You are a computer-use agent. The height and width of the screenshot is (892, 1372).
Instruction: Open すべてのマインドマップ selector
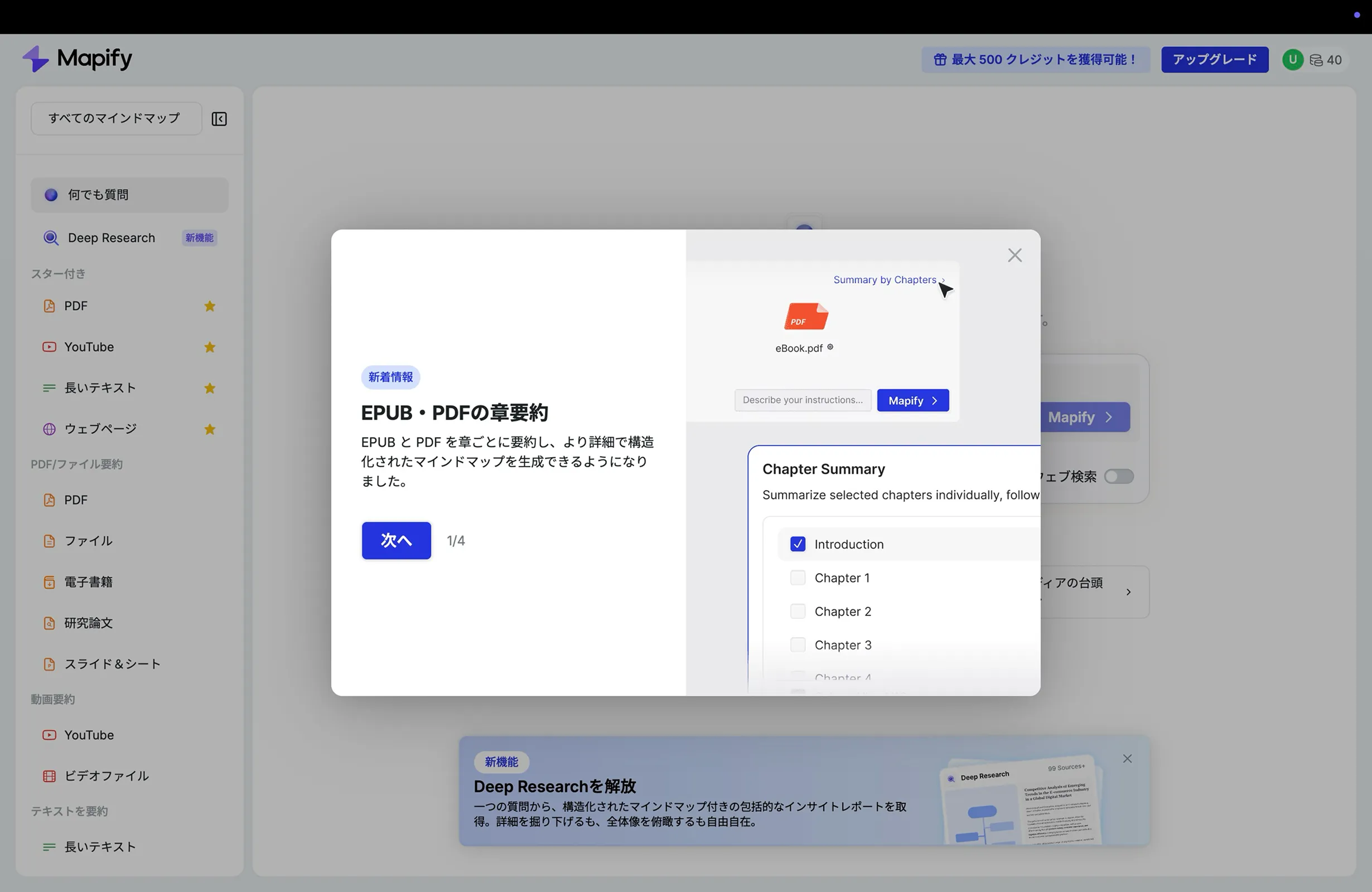click(x=117, y=118)
